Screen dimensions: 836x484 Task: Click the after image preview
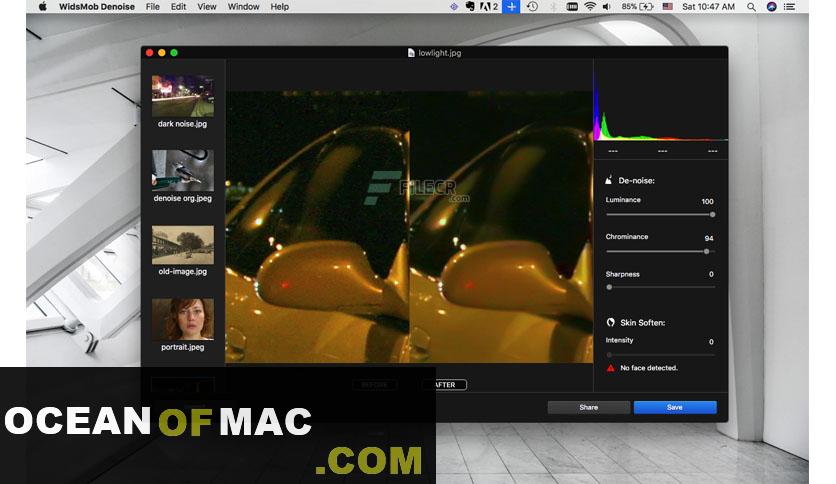(x=501, y=227)
